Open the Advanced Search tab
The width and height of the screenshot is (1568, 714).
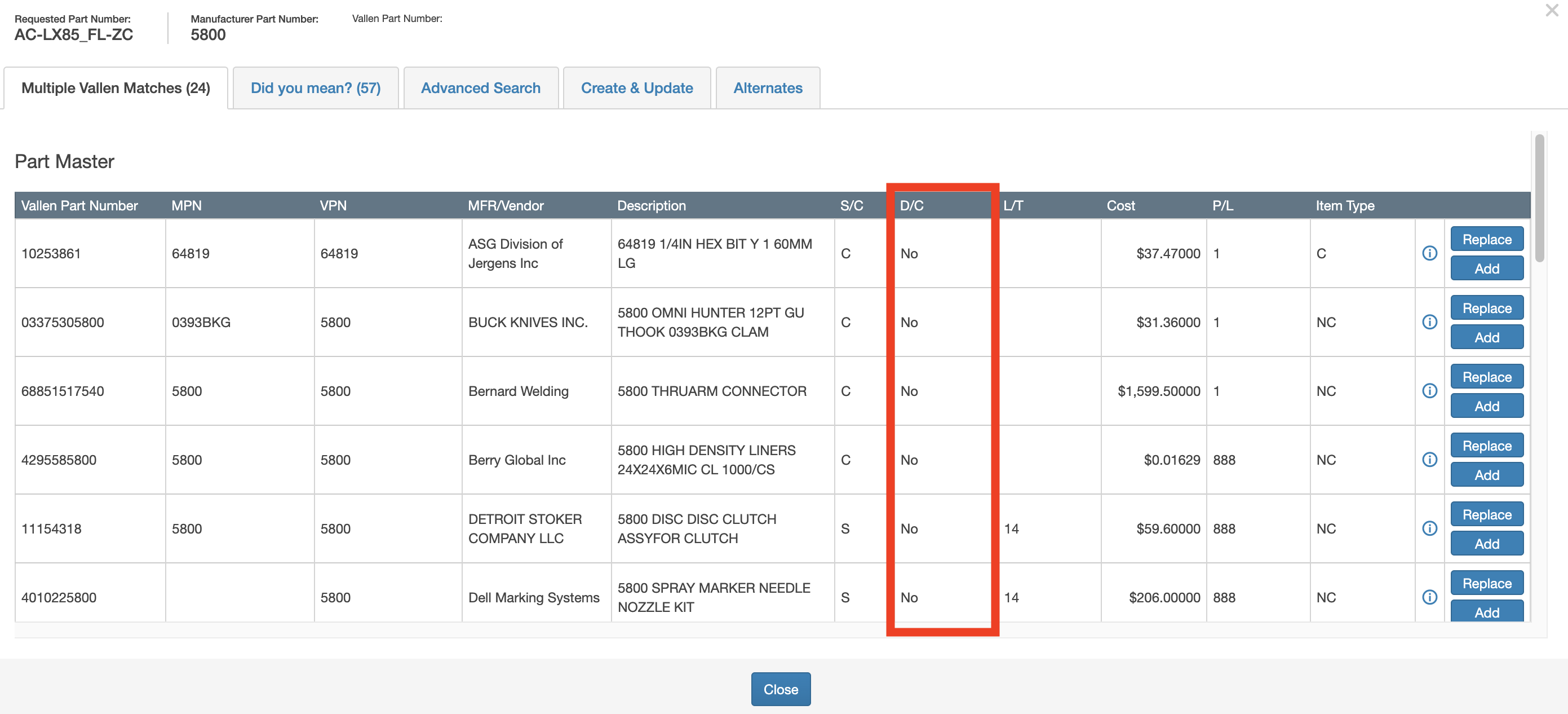480,89
